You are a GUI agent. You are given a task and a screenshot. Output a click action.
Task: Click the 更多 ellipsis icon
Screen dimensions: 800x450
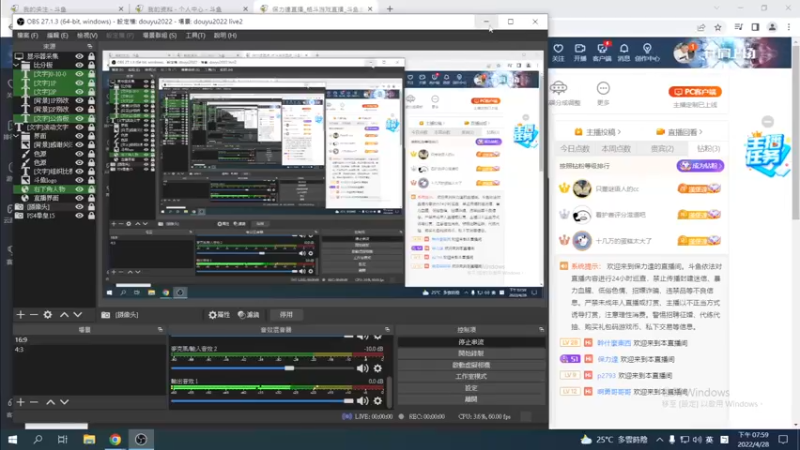coord(603,88)
